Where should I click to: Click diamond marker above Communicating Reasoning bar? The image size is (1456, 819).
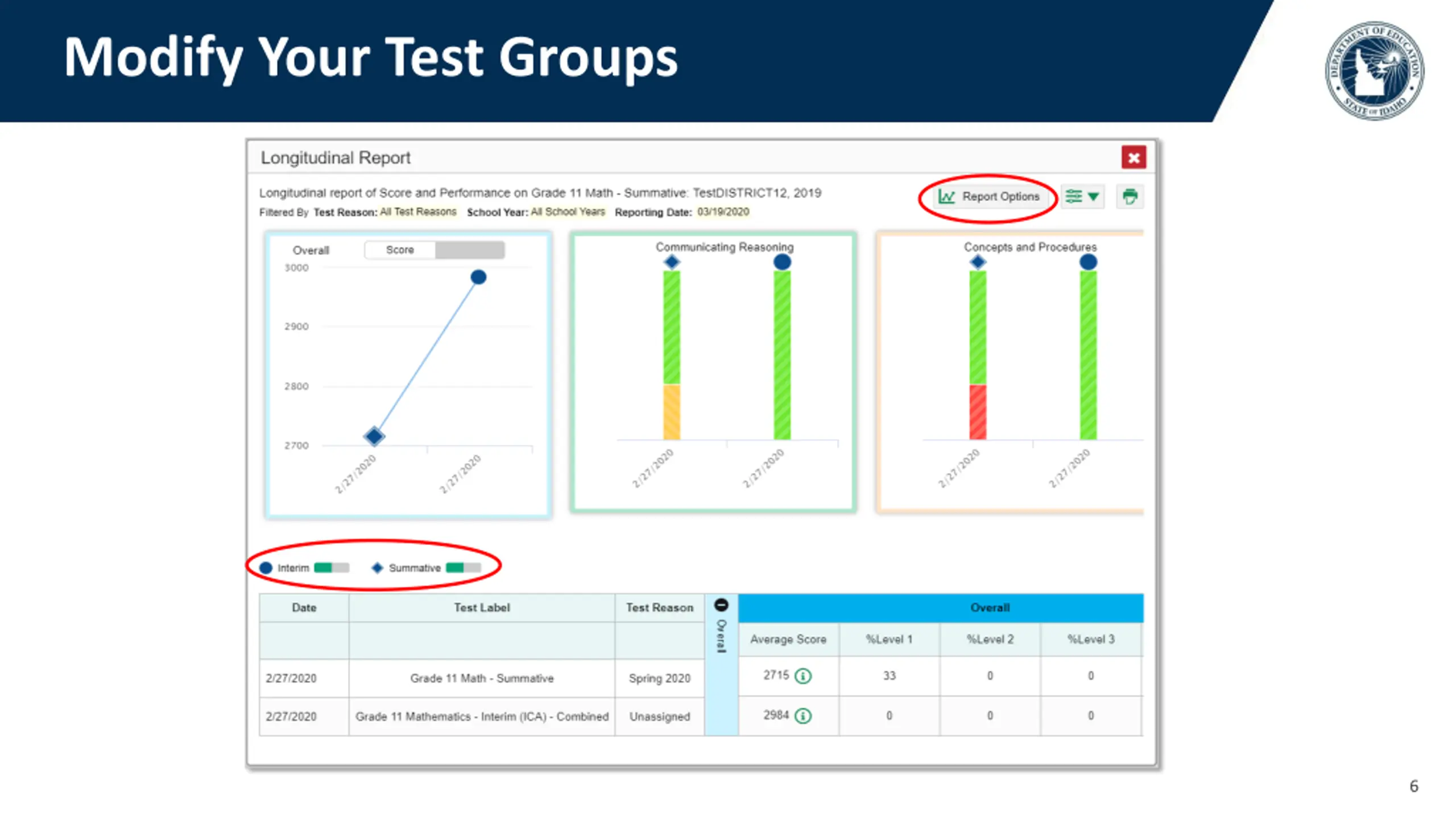coord(672,262)
